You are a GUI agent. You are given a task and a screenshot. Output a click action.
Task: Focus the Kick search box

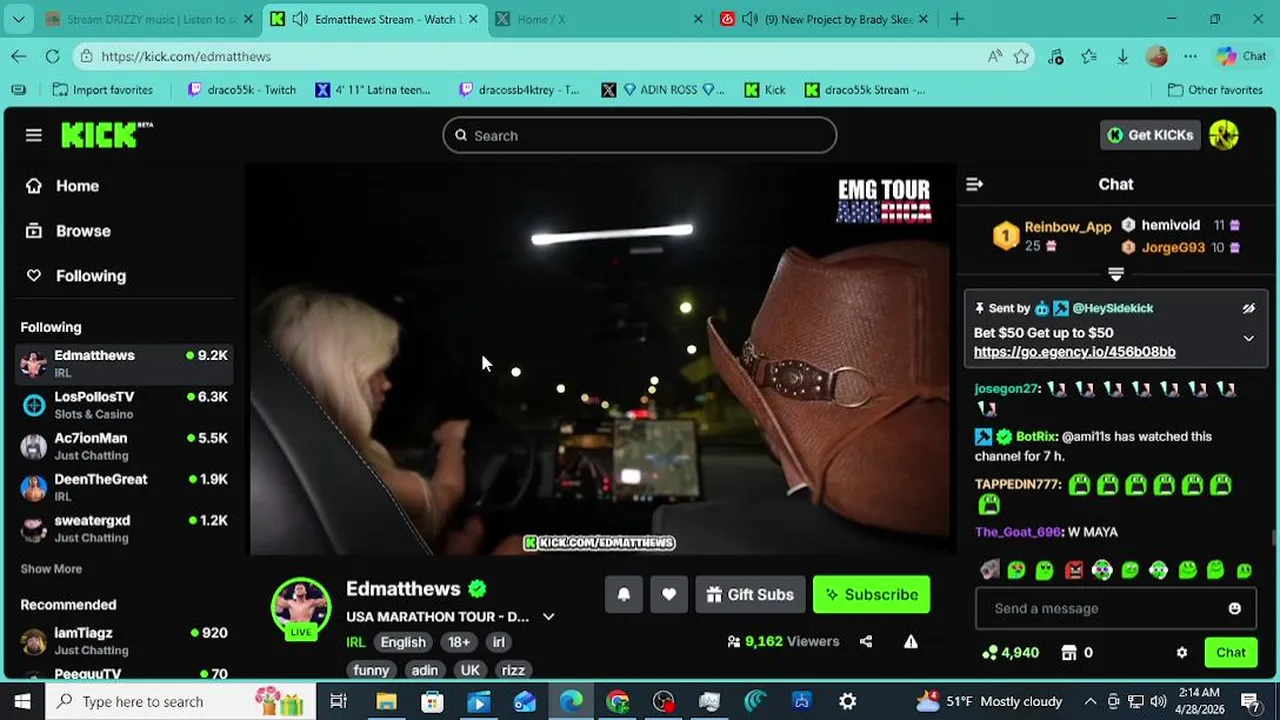640,135
